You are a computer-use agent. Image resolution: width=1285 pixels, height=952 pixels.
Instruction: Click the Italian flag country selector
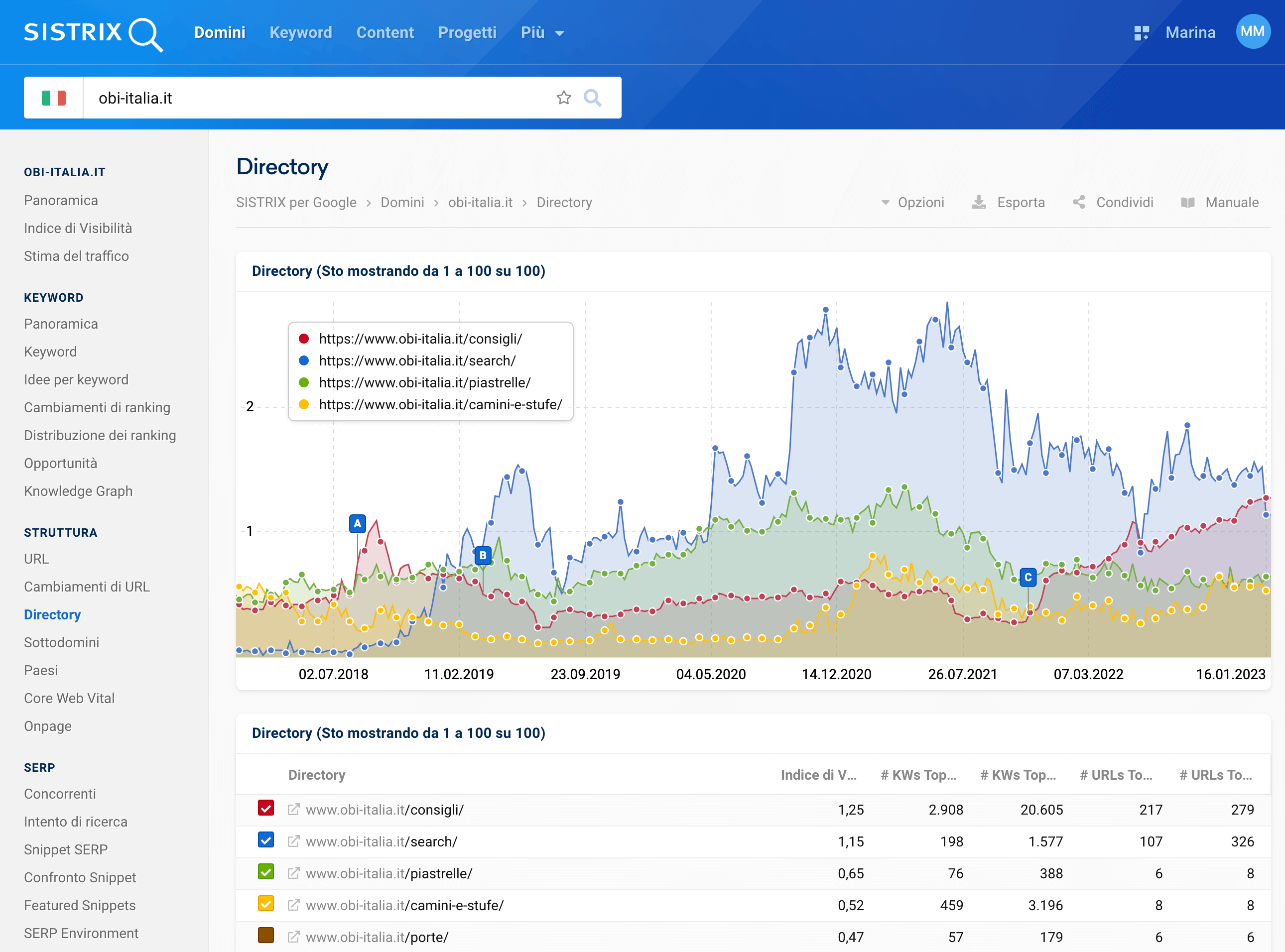coord(54,98)
